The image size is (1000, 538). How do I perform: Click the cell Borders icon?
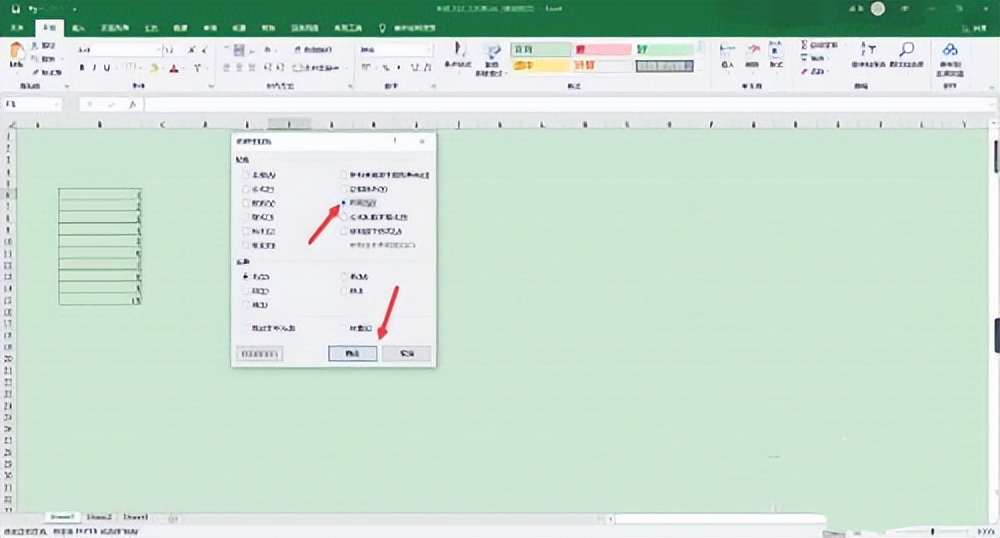pyautogui.click(x=130, y=68)
